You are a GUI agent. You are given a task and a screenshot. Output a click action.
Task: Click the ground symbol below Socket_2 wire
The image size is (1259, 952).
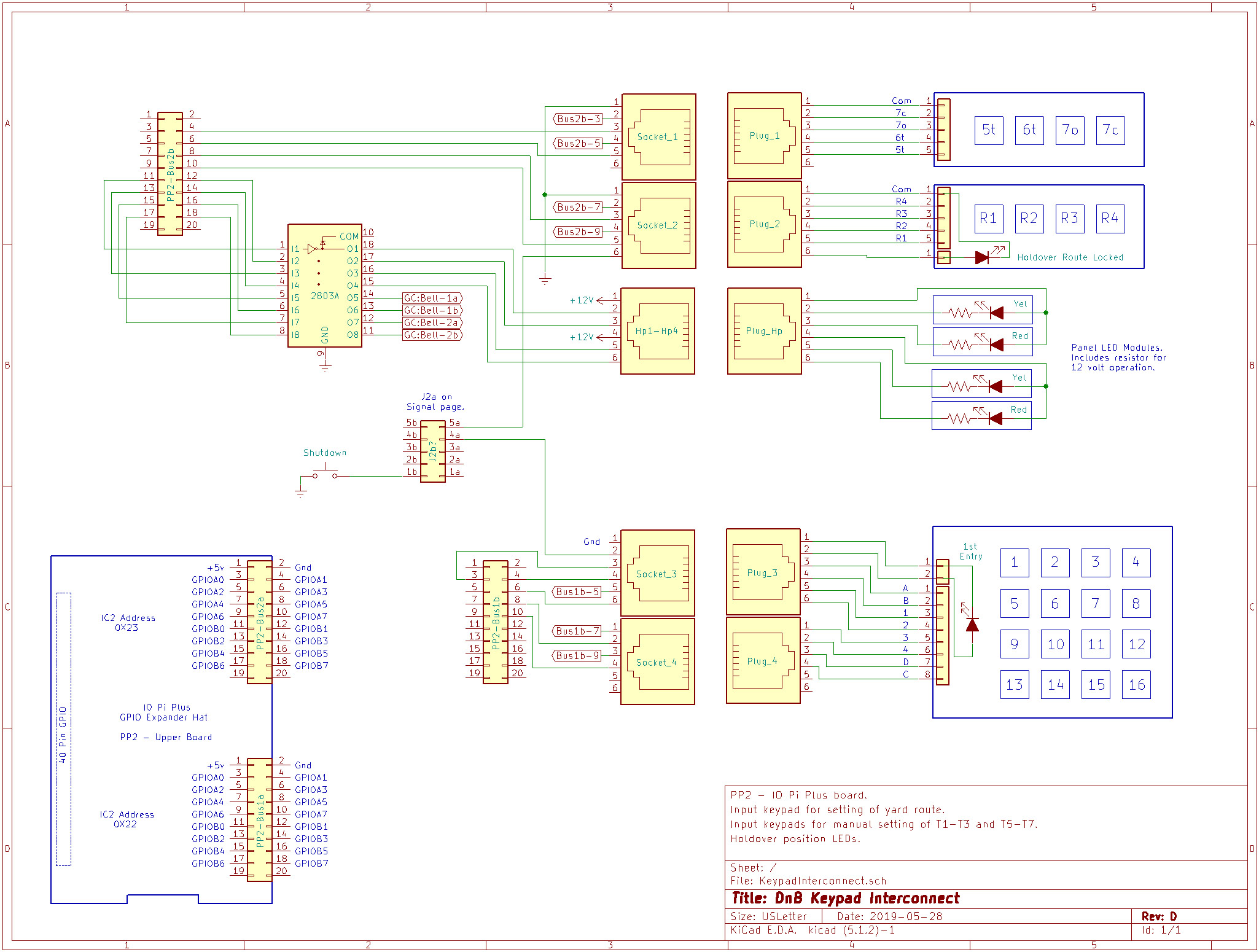[545, 280]
